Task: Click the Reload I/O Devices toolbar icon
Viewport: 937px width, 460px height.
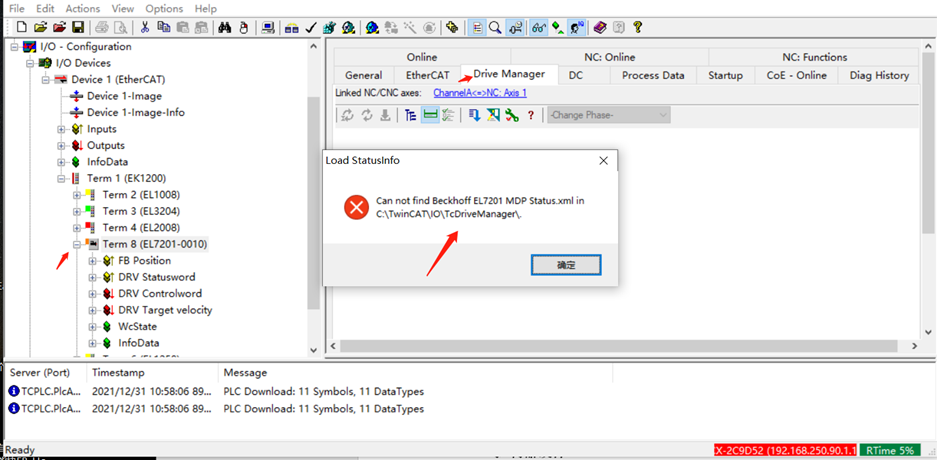Action: 391,27
